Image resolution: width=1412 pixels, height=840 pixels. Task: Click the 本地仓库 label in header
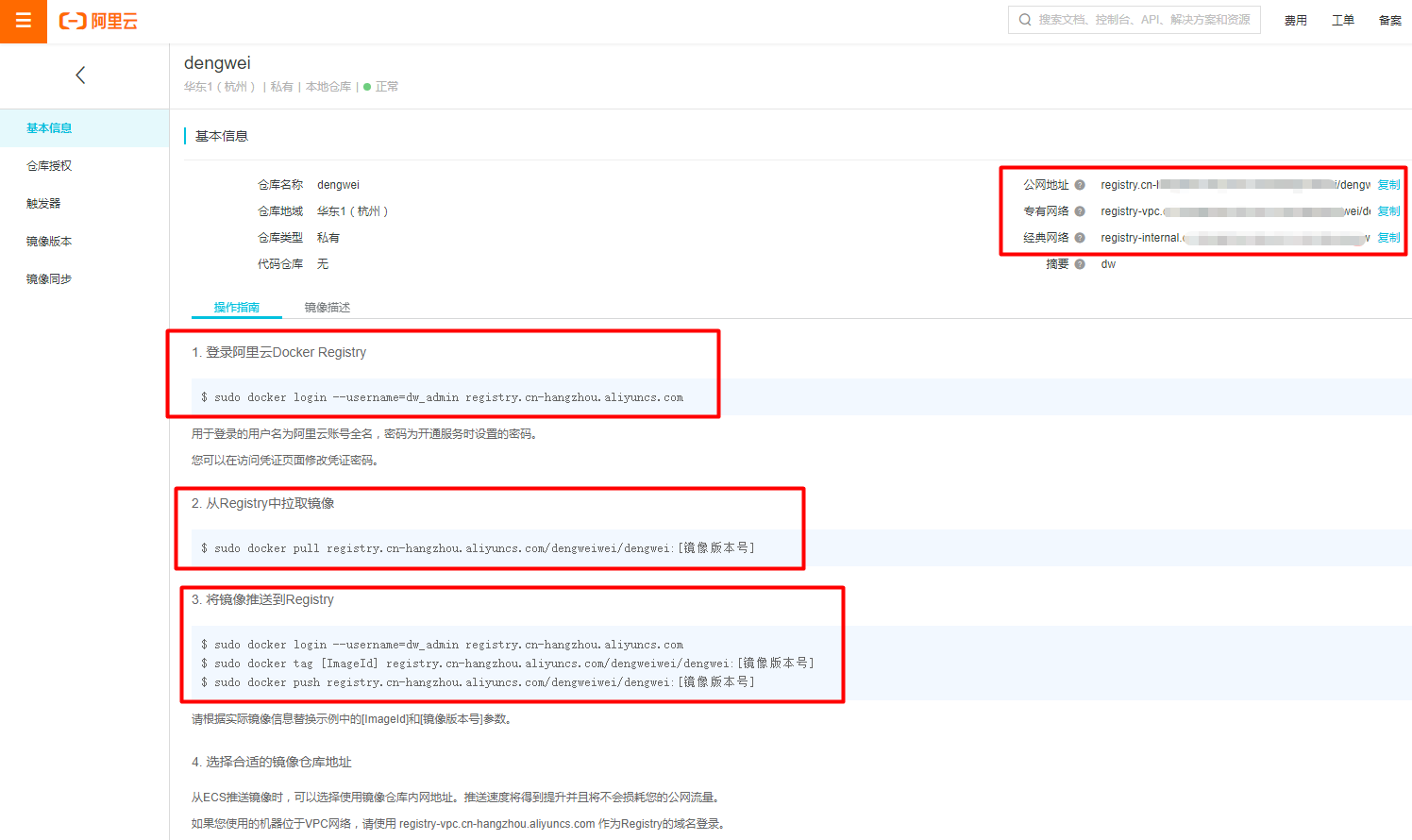(328, 87)
